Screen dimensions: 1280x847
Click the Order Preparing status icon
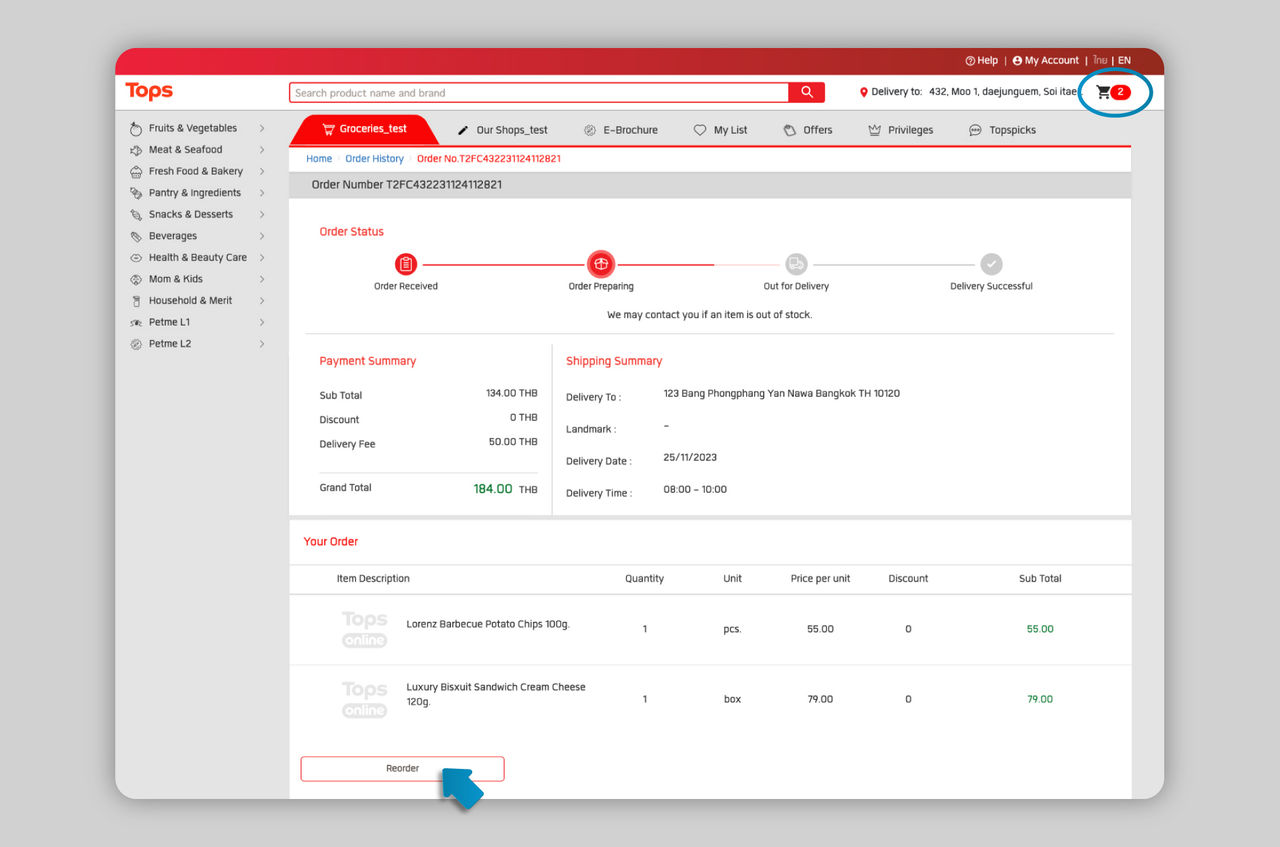[x=601, y=264]
